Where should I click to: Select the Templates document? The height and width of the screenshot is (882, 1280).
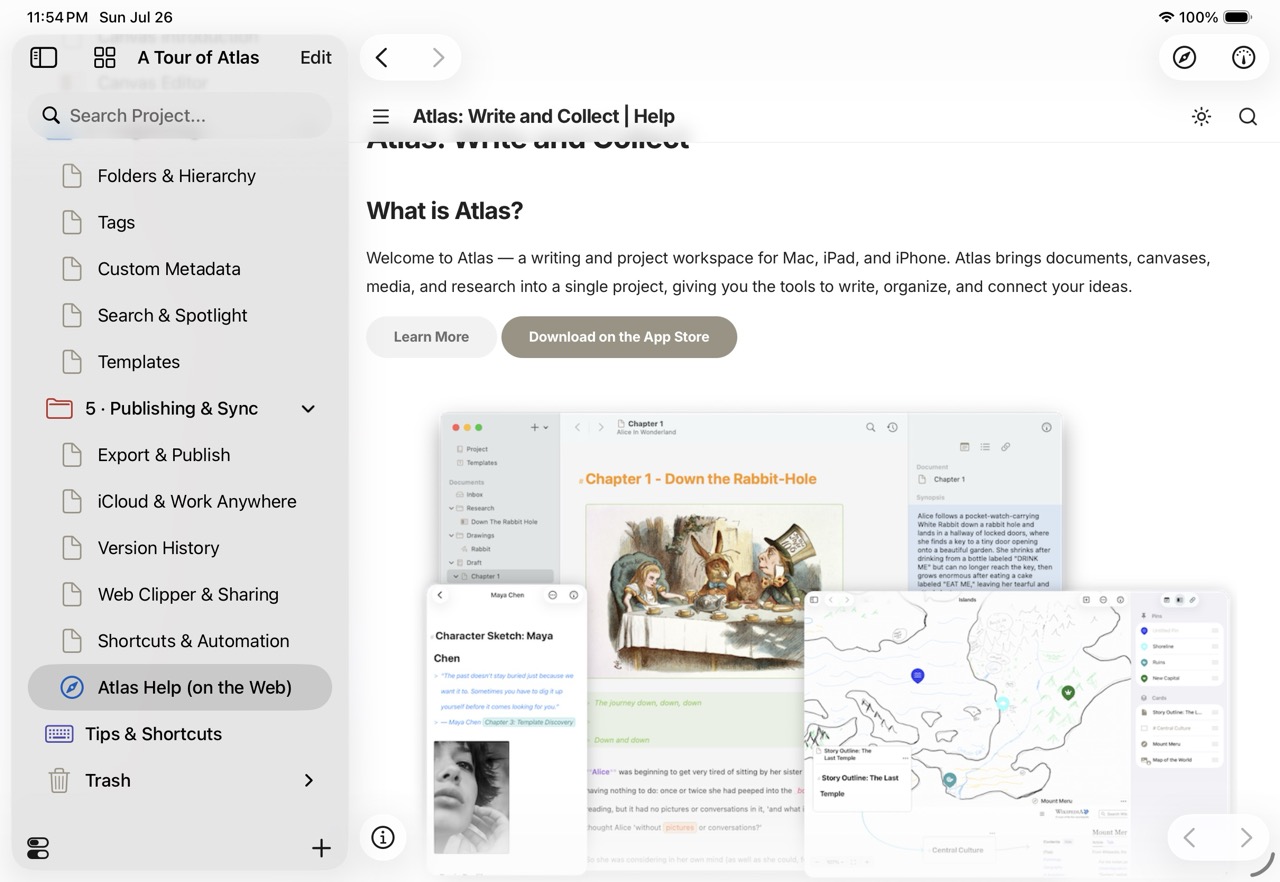180,362
